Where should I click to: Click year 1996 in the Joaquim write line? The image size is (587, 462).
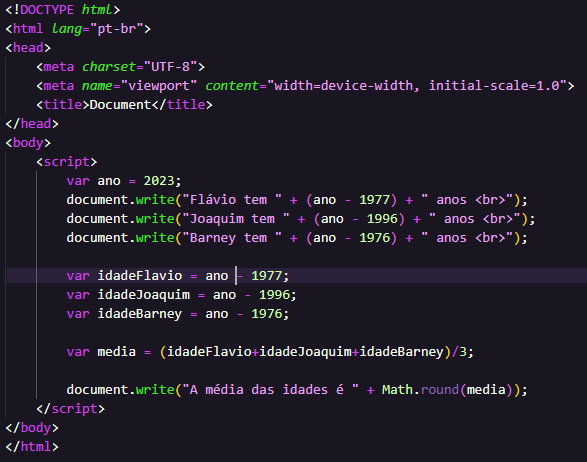(382, 219)
